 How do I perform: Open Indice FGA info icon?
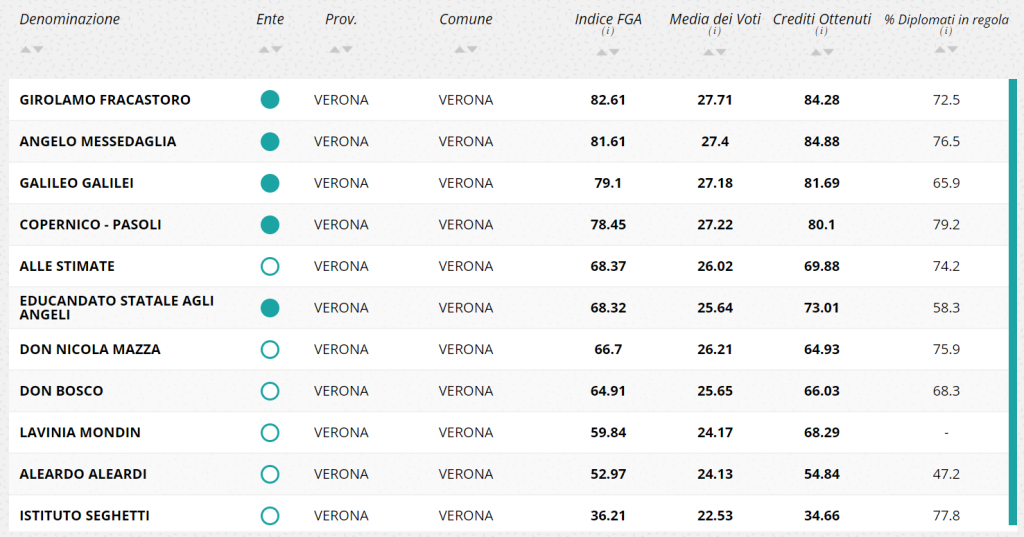pos(608,31)
